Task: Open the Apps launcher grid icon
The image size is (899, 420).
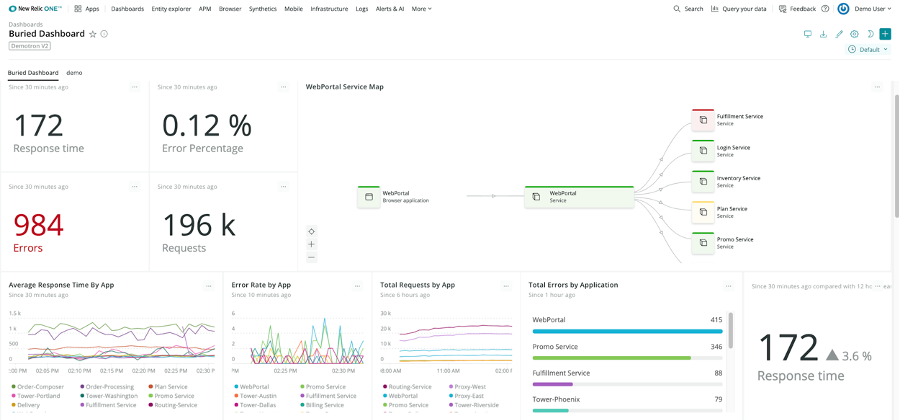Action: tap(78, 9)
